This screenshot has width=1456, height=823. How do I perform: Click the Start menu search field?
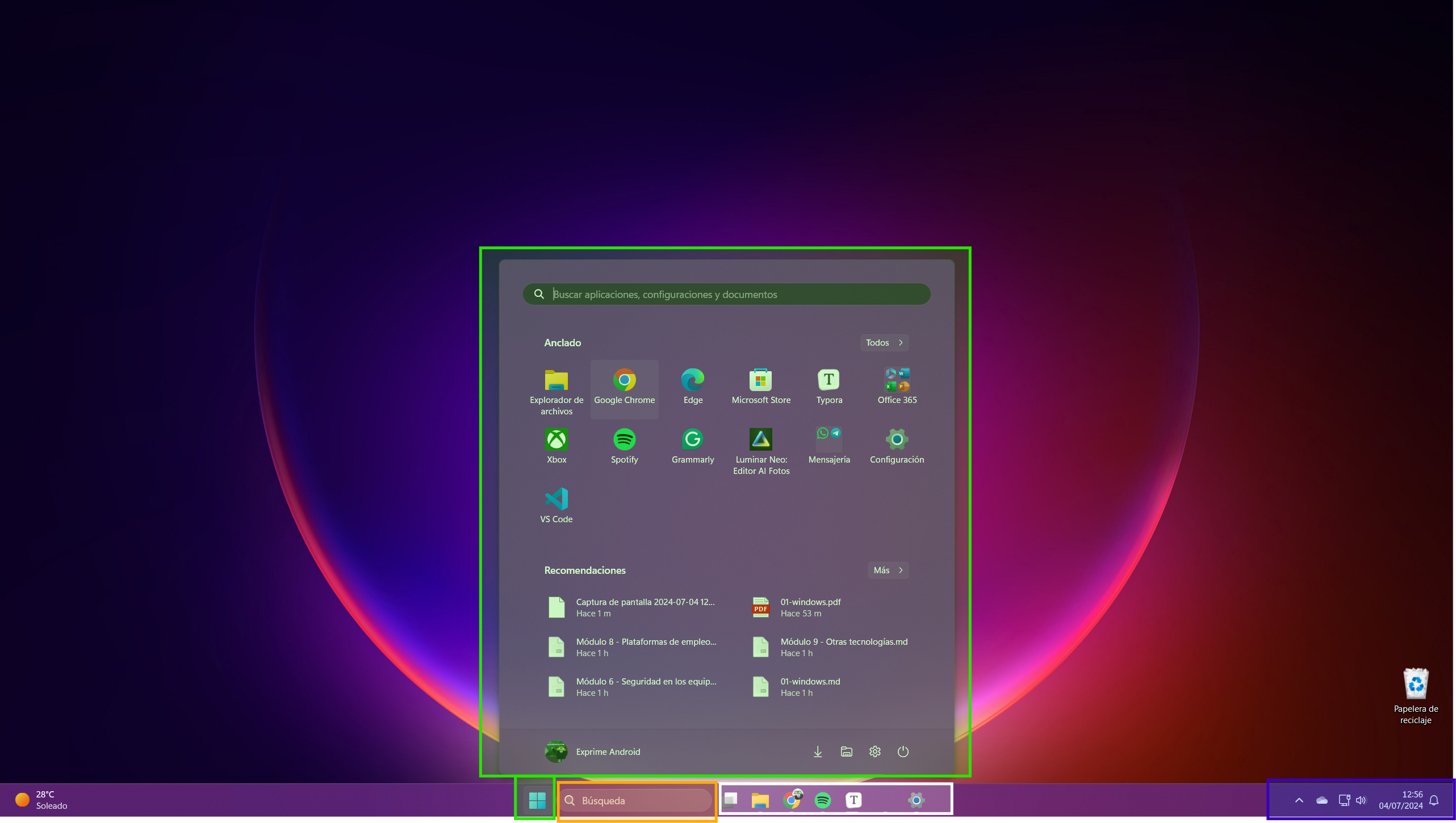(726, 294)
